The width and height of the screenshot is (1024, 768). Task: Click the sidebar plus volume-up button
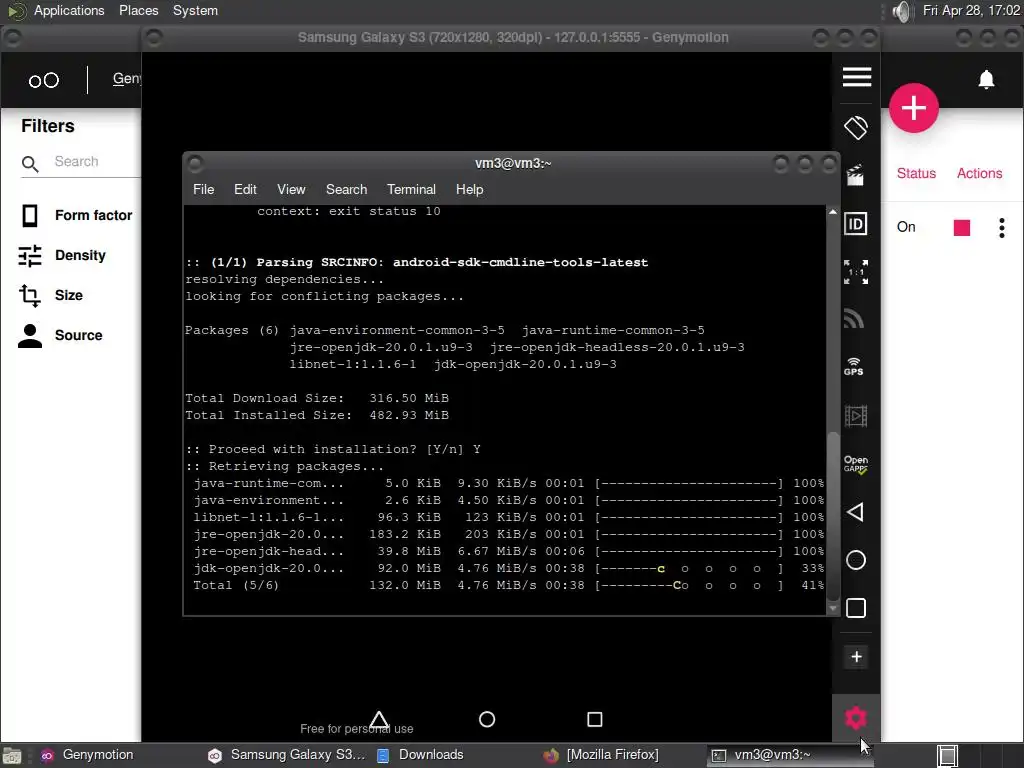[856, 656]
